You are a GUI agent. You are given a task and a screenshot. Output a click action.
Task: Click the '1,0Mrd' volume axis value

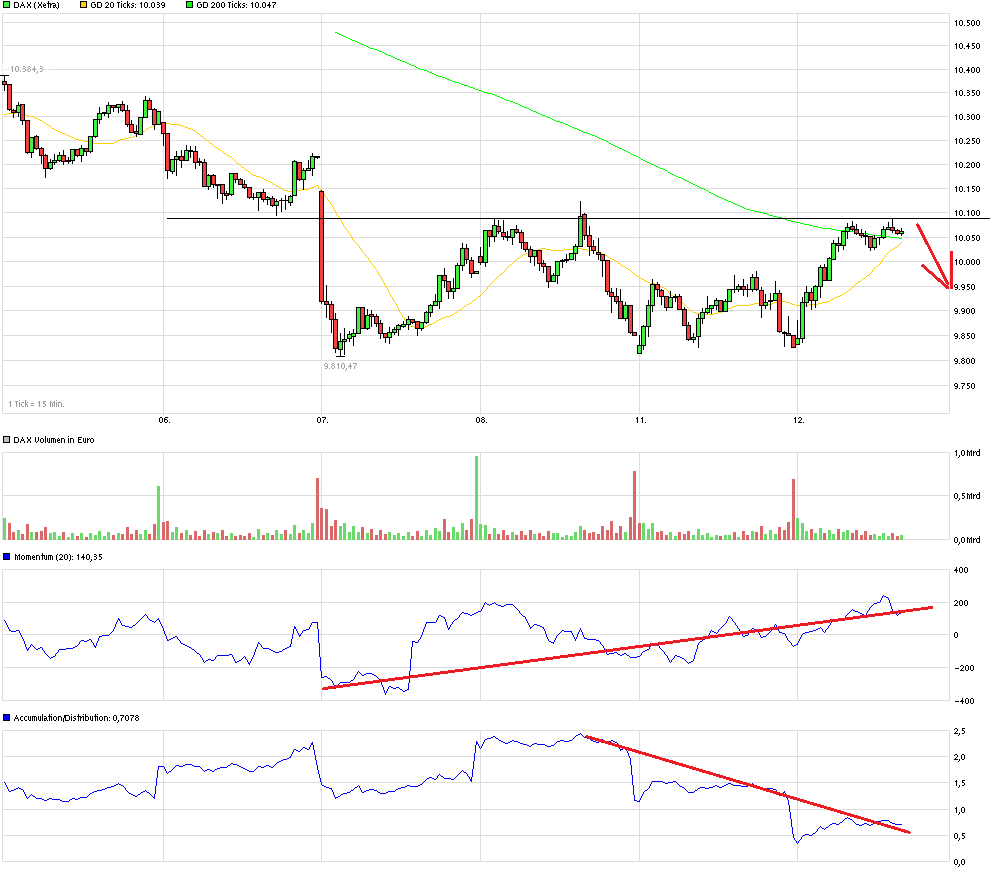coord(967,453)
